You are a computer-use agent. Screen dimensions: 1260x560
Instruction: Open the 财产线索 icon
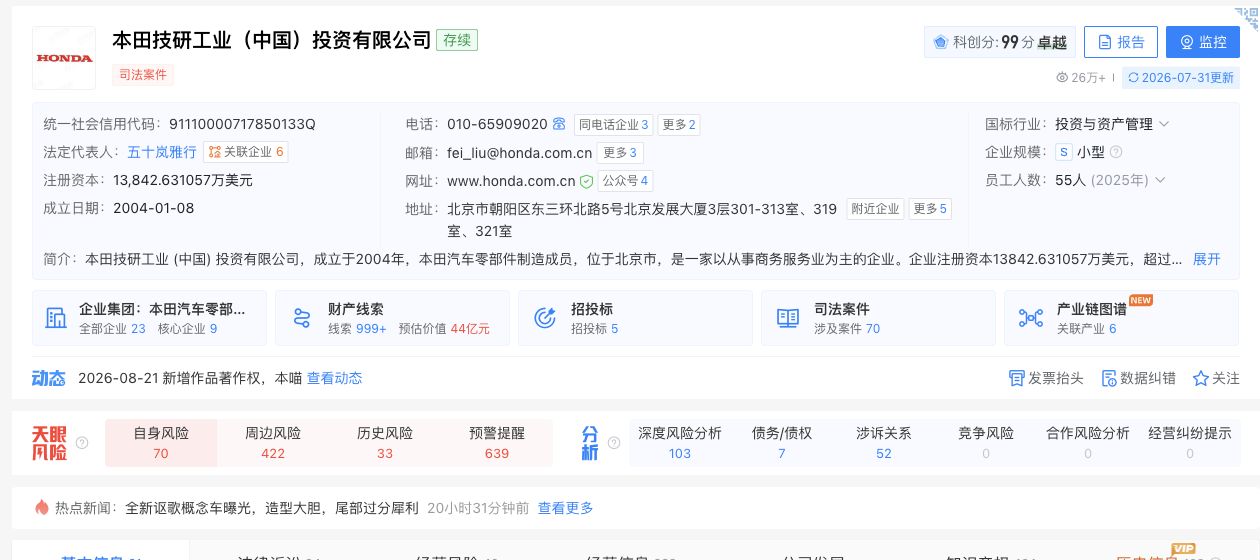point(302,318)
